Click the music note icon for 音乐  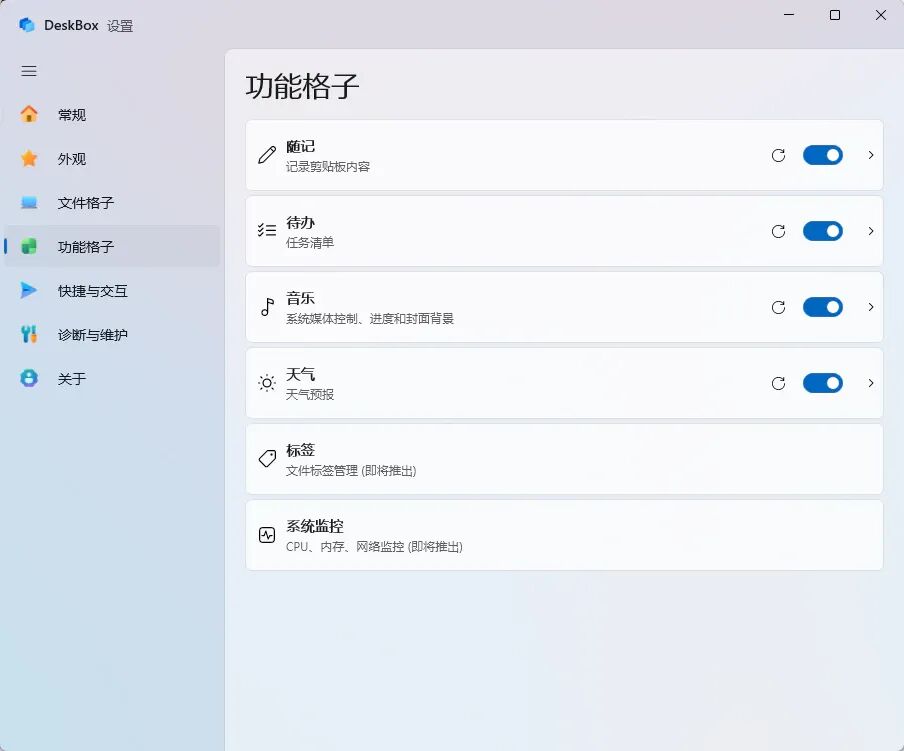click(x=267, y=307)
